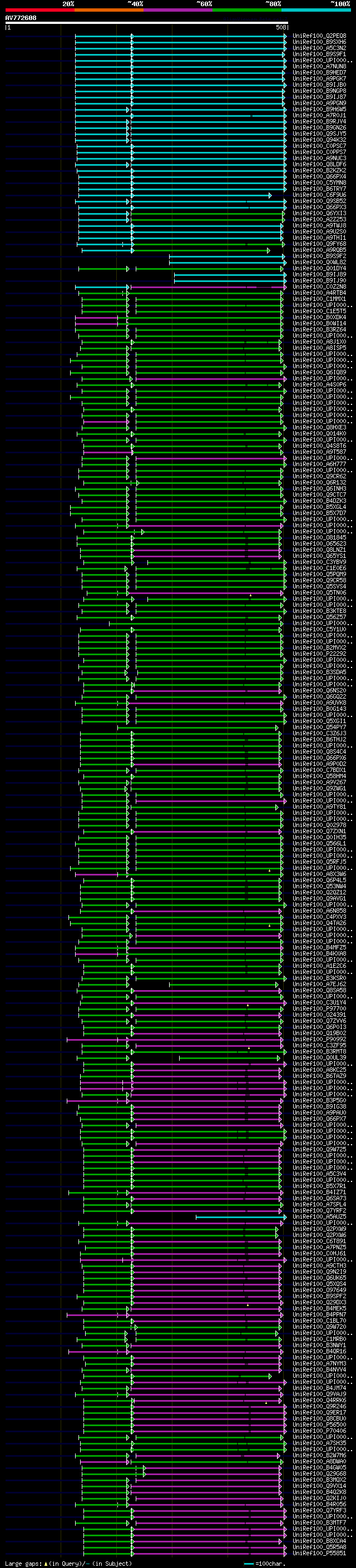This screenshot has width=356, height=1568.
Task: Open hit UniRef100_A7NUN8
Action: tap(319, 66)
